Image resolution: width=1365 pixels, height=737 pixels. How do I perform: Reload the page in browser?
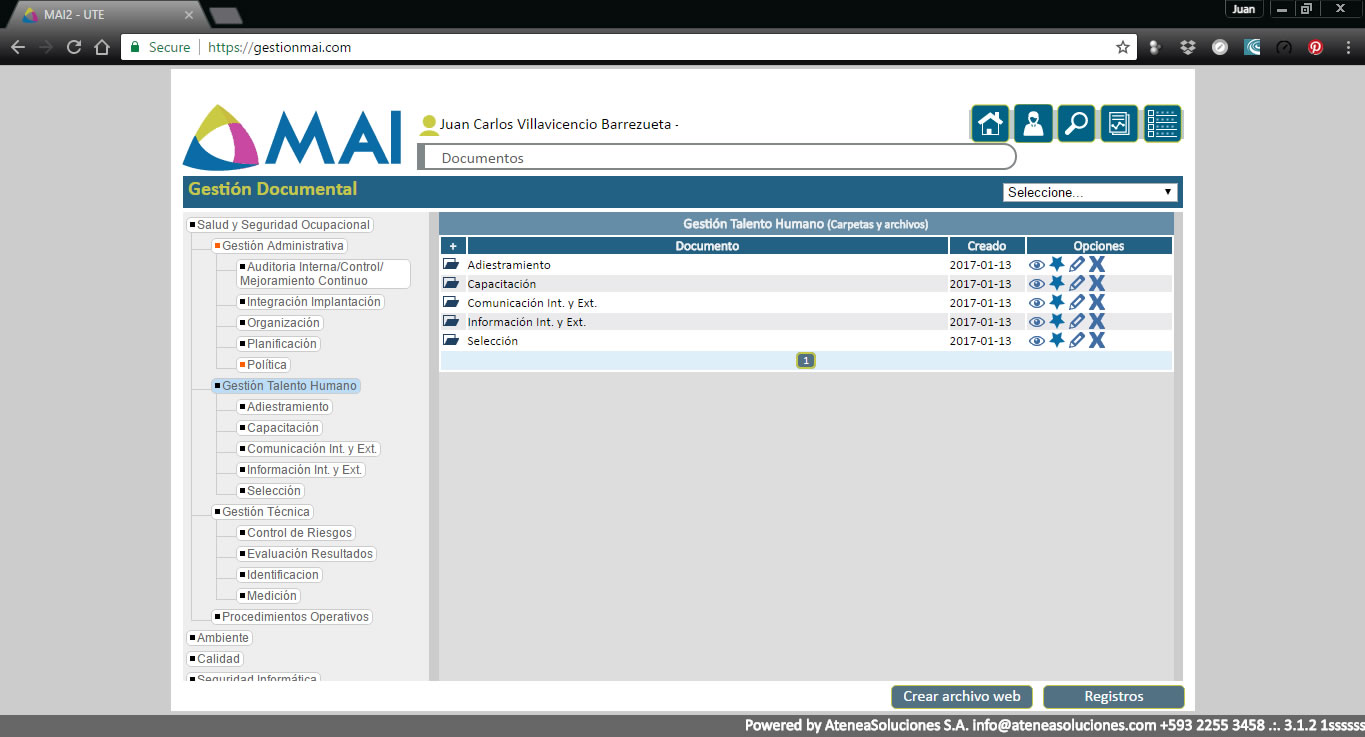[x=74, y=47]
